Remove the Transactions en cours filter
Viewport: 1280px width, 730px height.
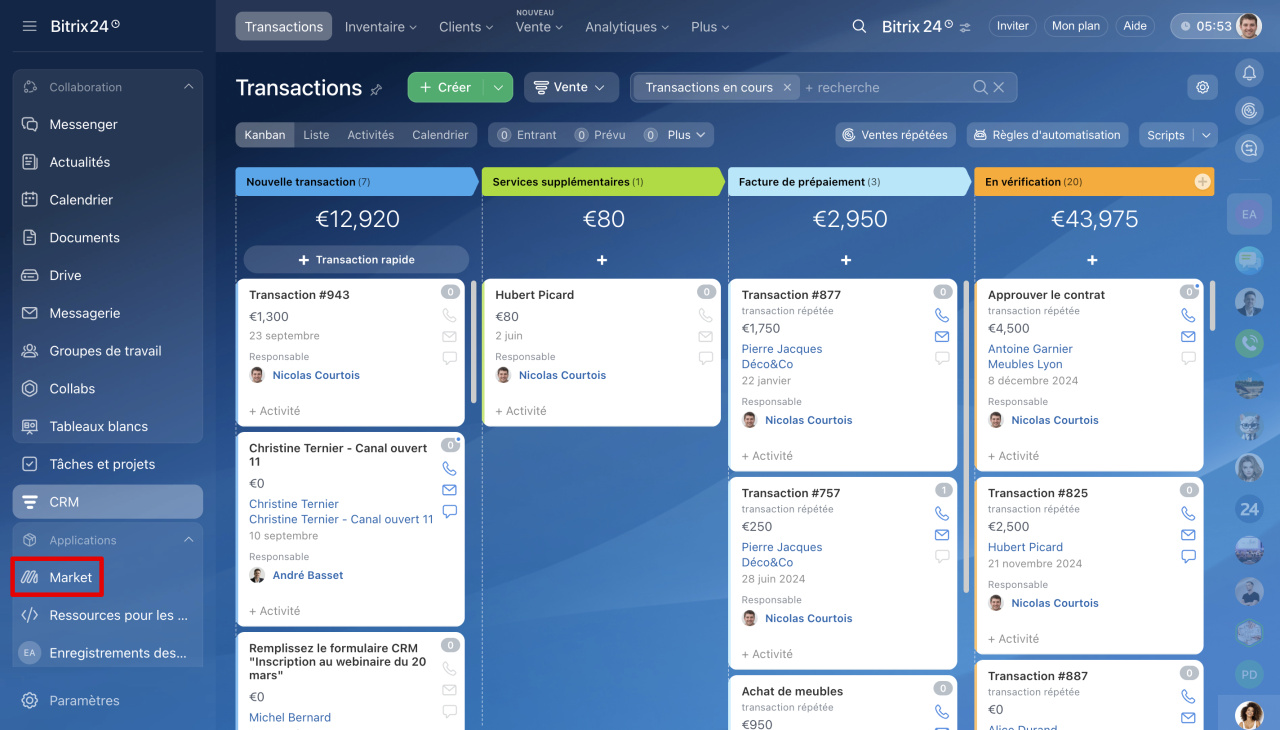(787, 88)
